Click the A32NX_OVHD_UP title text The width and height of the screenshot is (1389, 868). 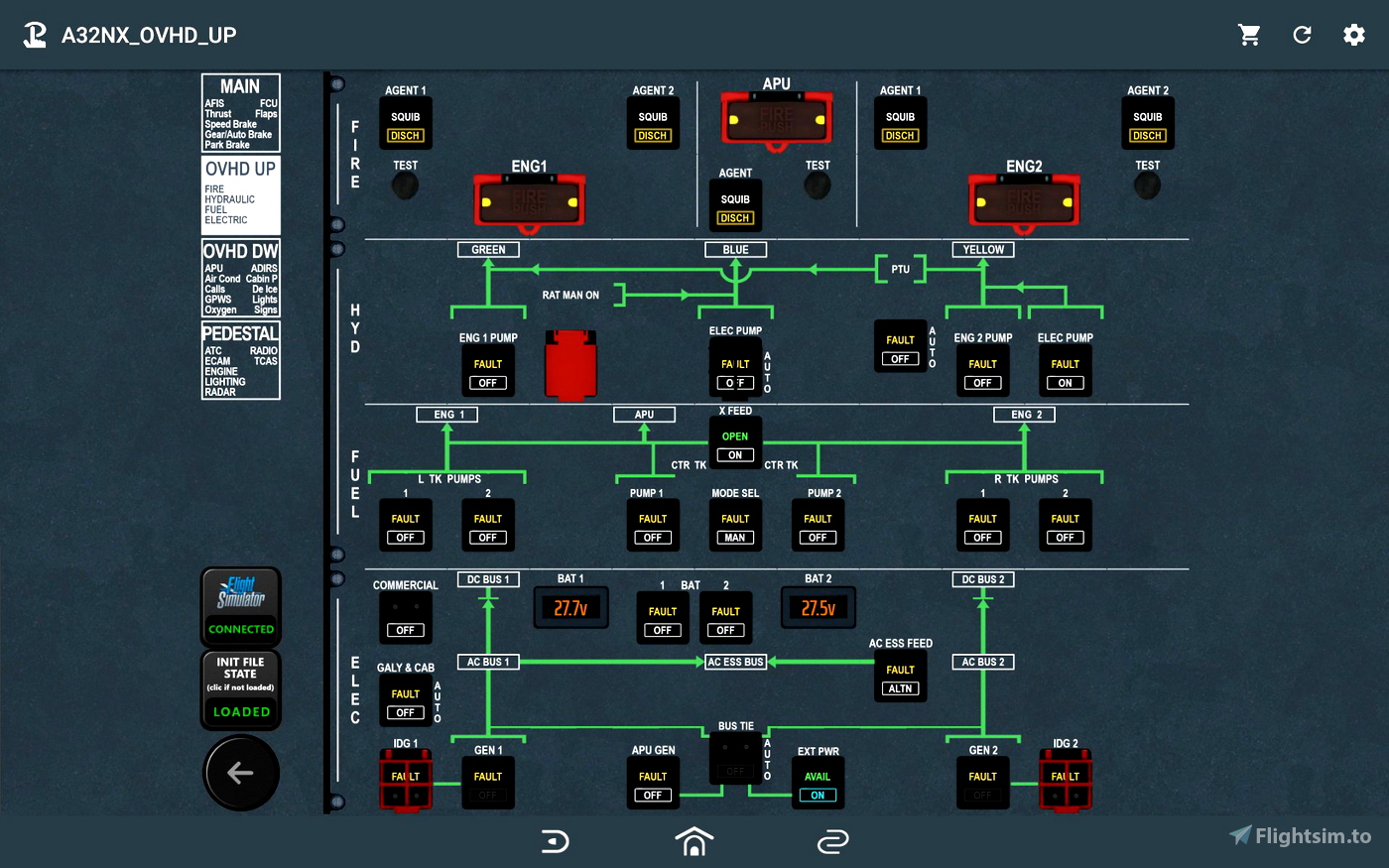pos(149,36)
